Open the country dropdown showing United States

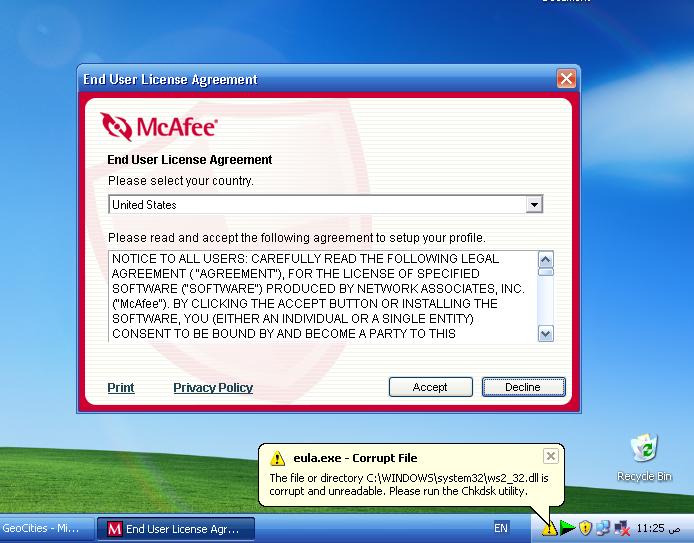pyautogui.click(x=326, y=204)
